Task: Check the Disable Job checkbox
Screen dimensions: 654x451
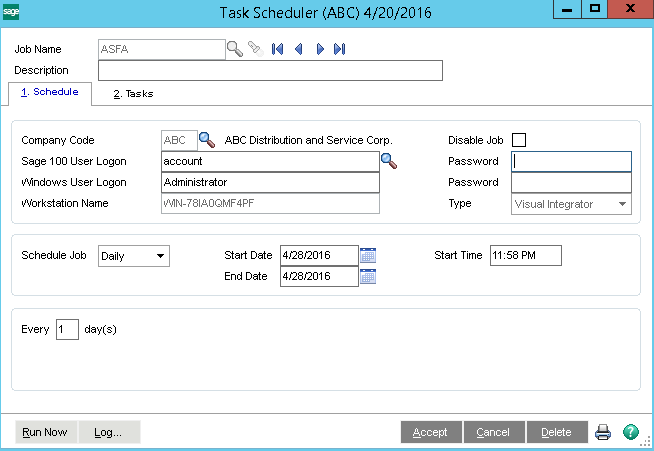Action: click(519, 140)
